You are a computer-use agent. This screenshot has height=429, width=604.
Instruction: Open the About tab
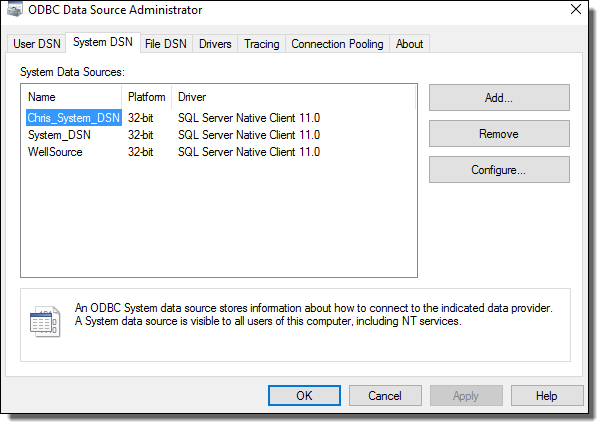409,44
